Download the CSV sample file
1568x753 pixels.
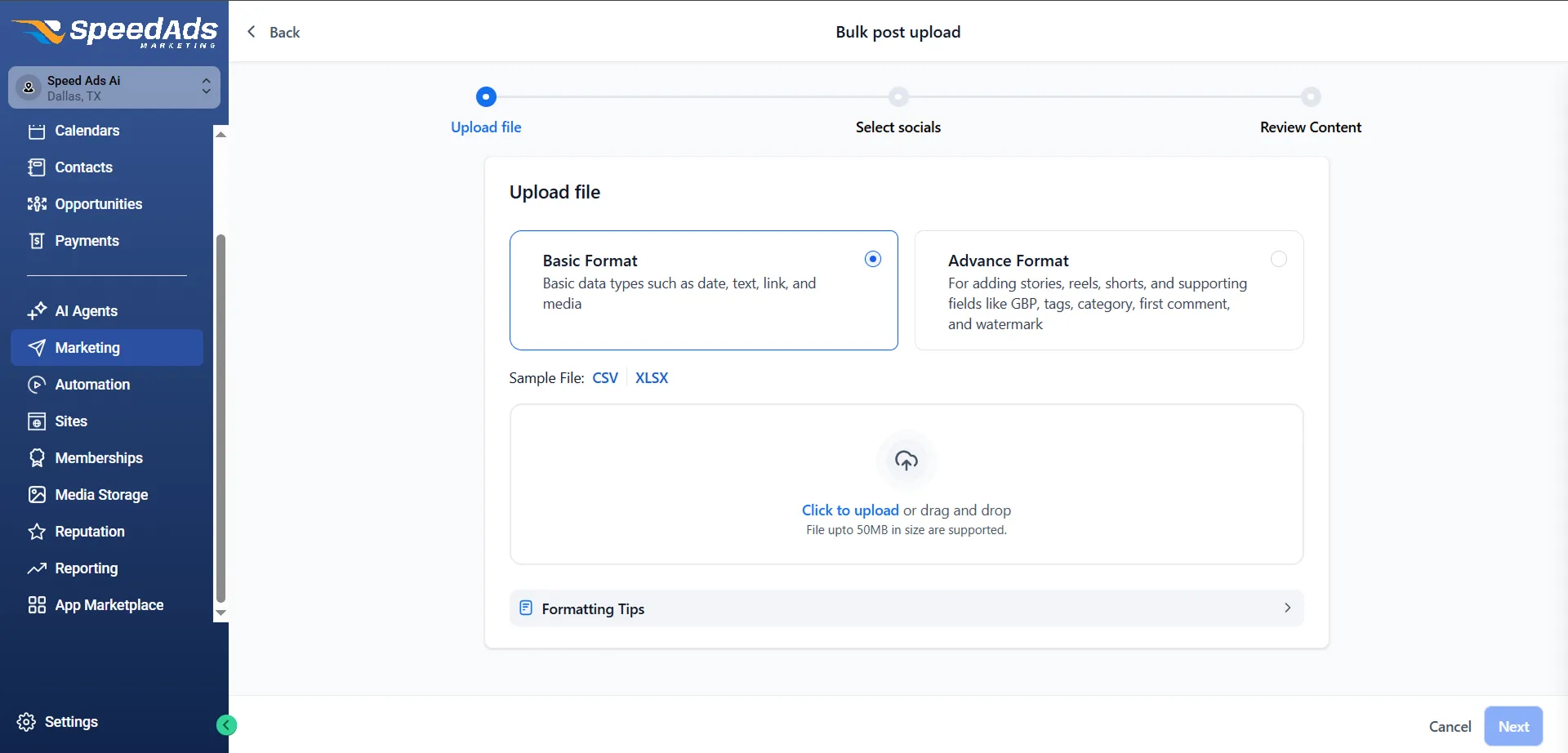pos(605,378)
